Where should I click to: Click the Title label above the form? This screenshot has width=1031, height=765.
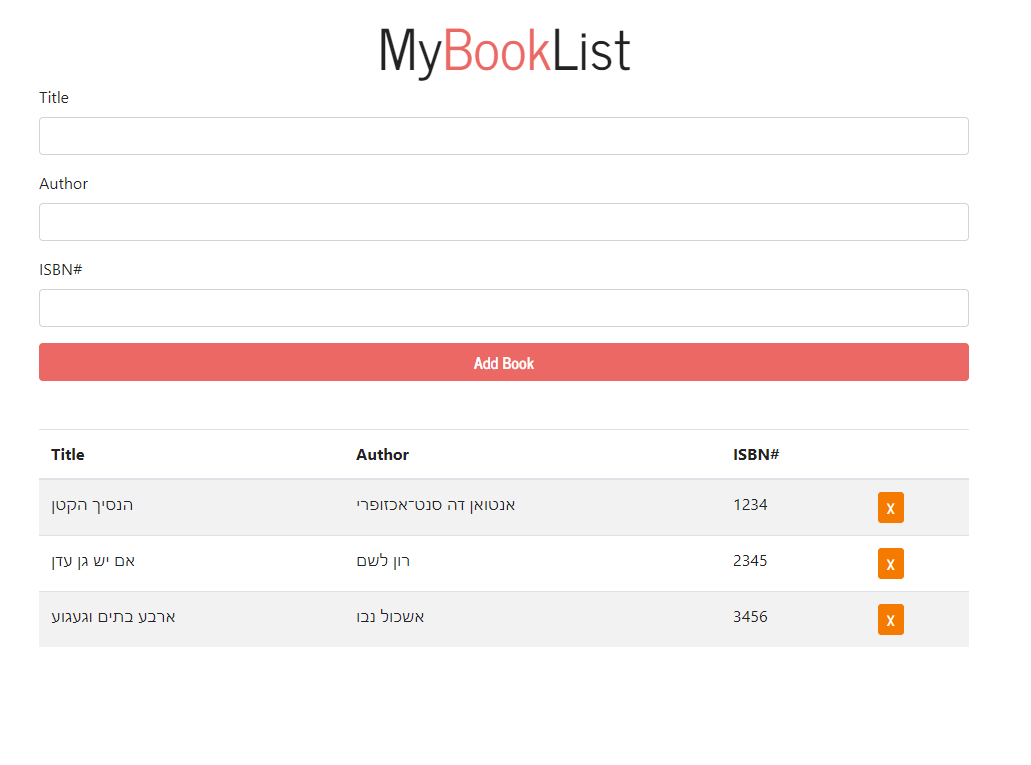pos(54,97)
